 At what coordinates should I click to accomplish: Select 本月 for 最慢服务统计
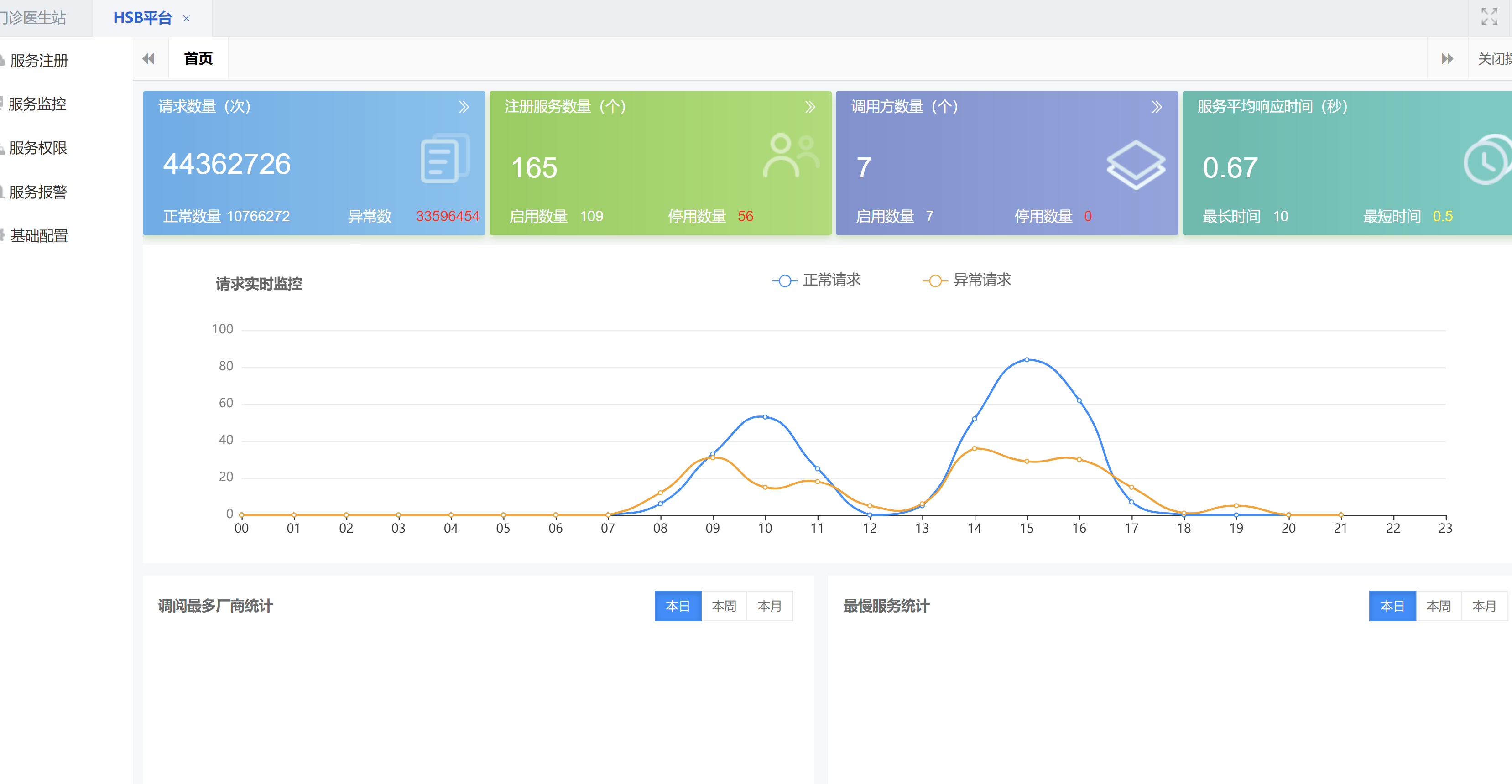tap(1485, 606)
